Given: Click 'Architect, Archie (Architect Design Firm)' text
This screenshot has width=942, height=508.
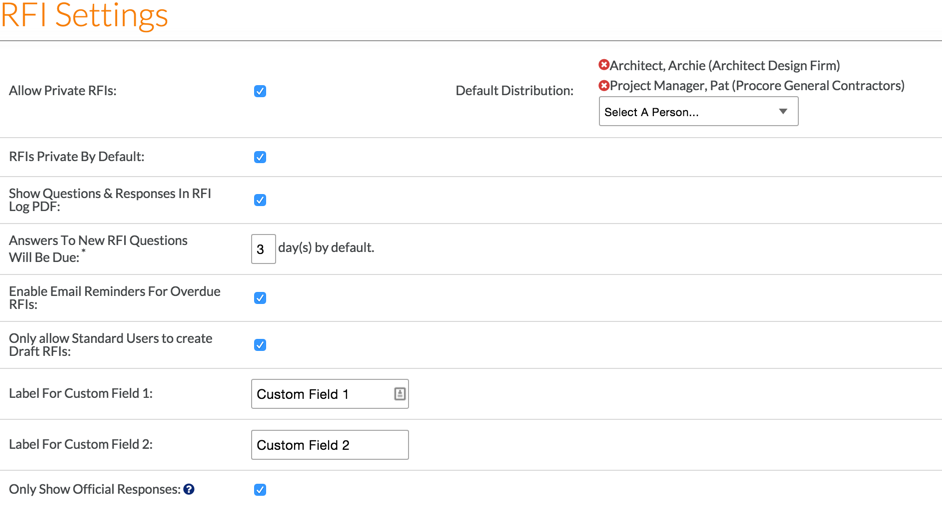Looking at the screenshot, I should click(x=725, y=65).
